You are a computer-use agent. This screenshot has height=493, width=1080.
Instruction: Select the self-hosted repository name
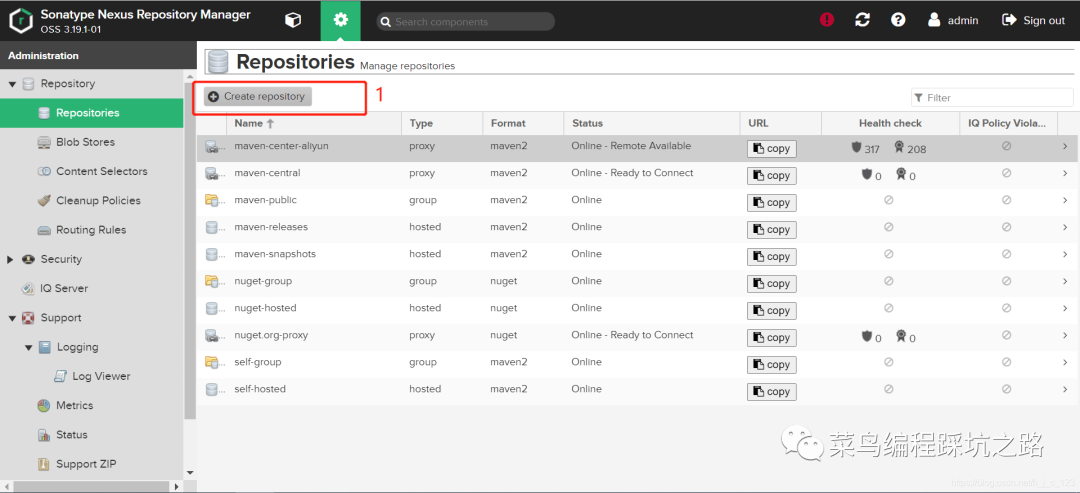[260, 389]
